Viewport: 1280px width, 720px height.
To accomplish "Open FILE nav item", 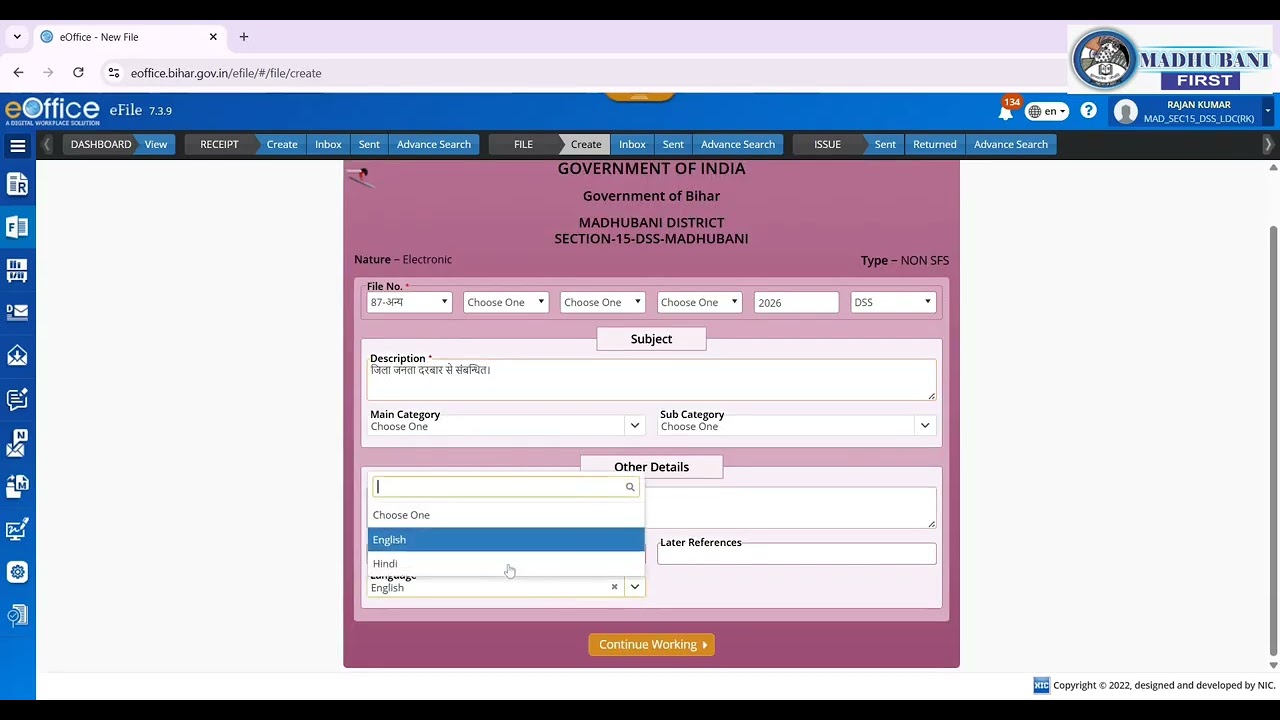I will point(523,144).
